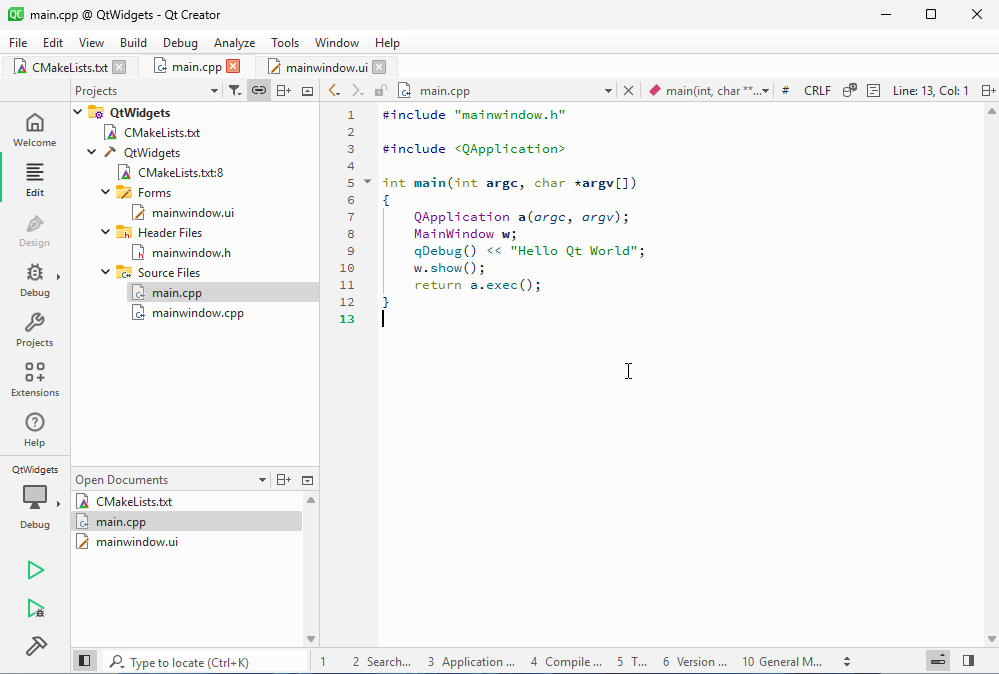The image size is (999, 674).
Task: Go back in editor navigation history
Action: 334,90
